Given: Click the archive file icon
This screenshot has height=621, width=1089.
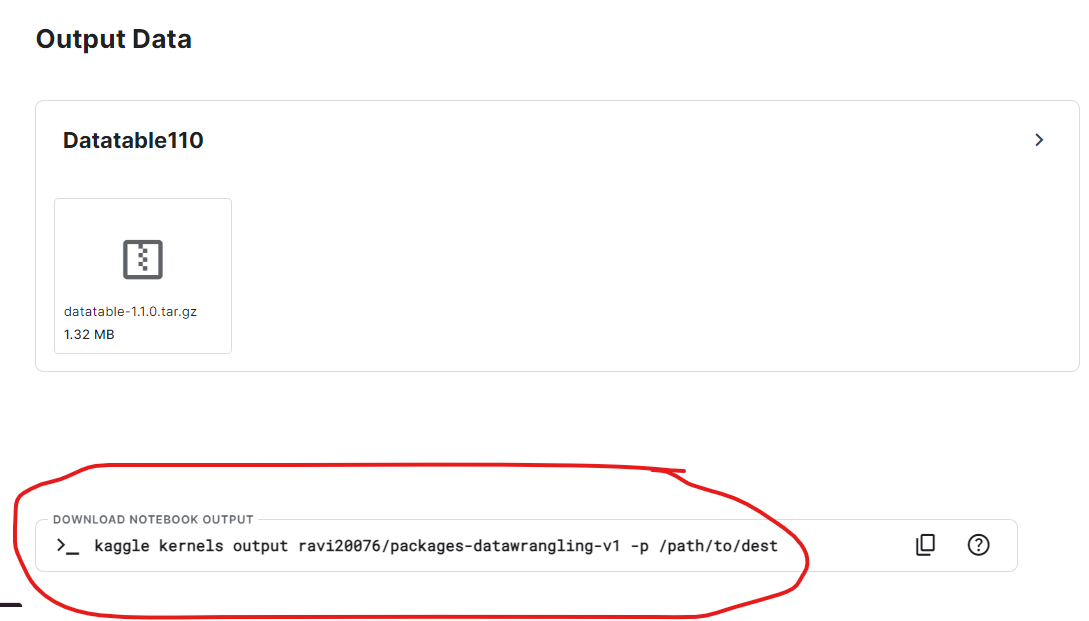Looking at the screenshot, I should click(x=143, y=259).
